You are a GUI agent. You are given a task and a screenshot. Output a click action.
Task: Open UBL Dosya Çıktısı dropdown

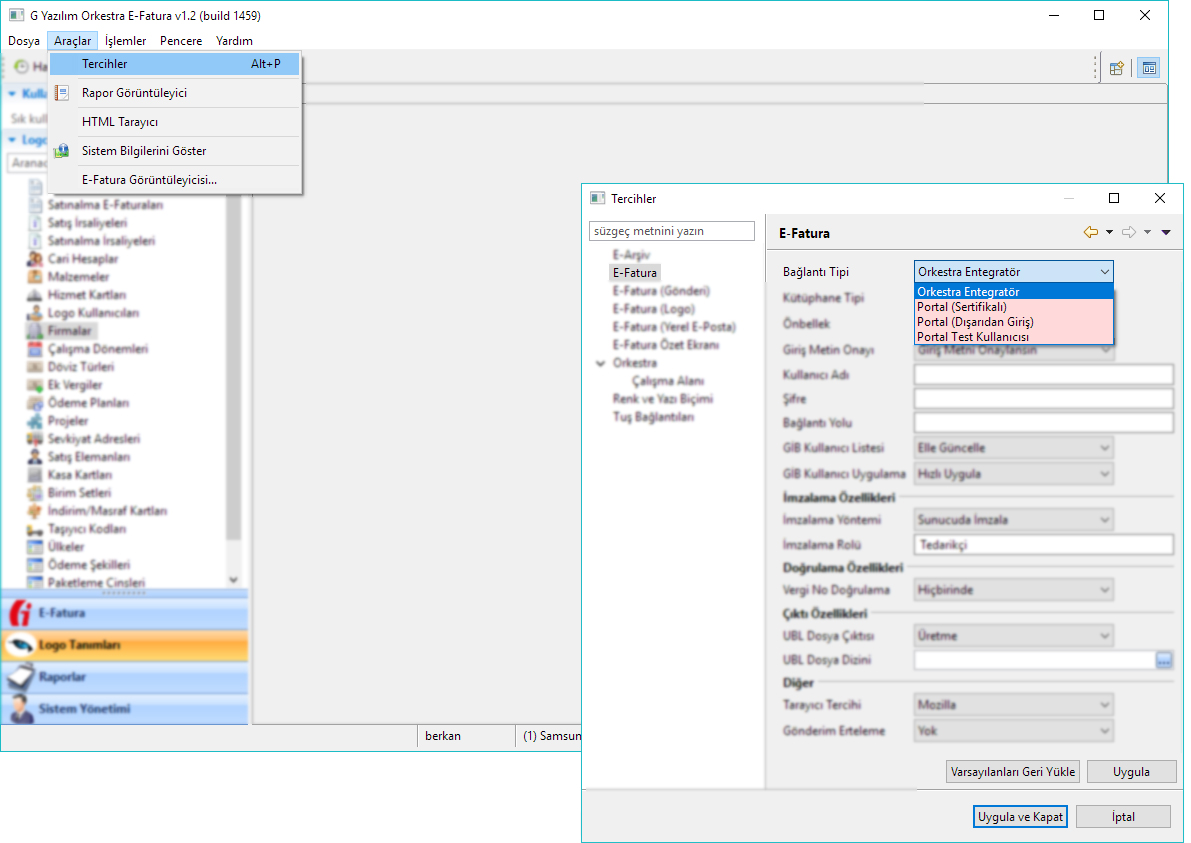coord(1014,636)
